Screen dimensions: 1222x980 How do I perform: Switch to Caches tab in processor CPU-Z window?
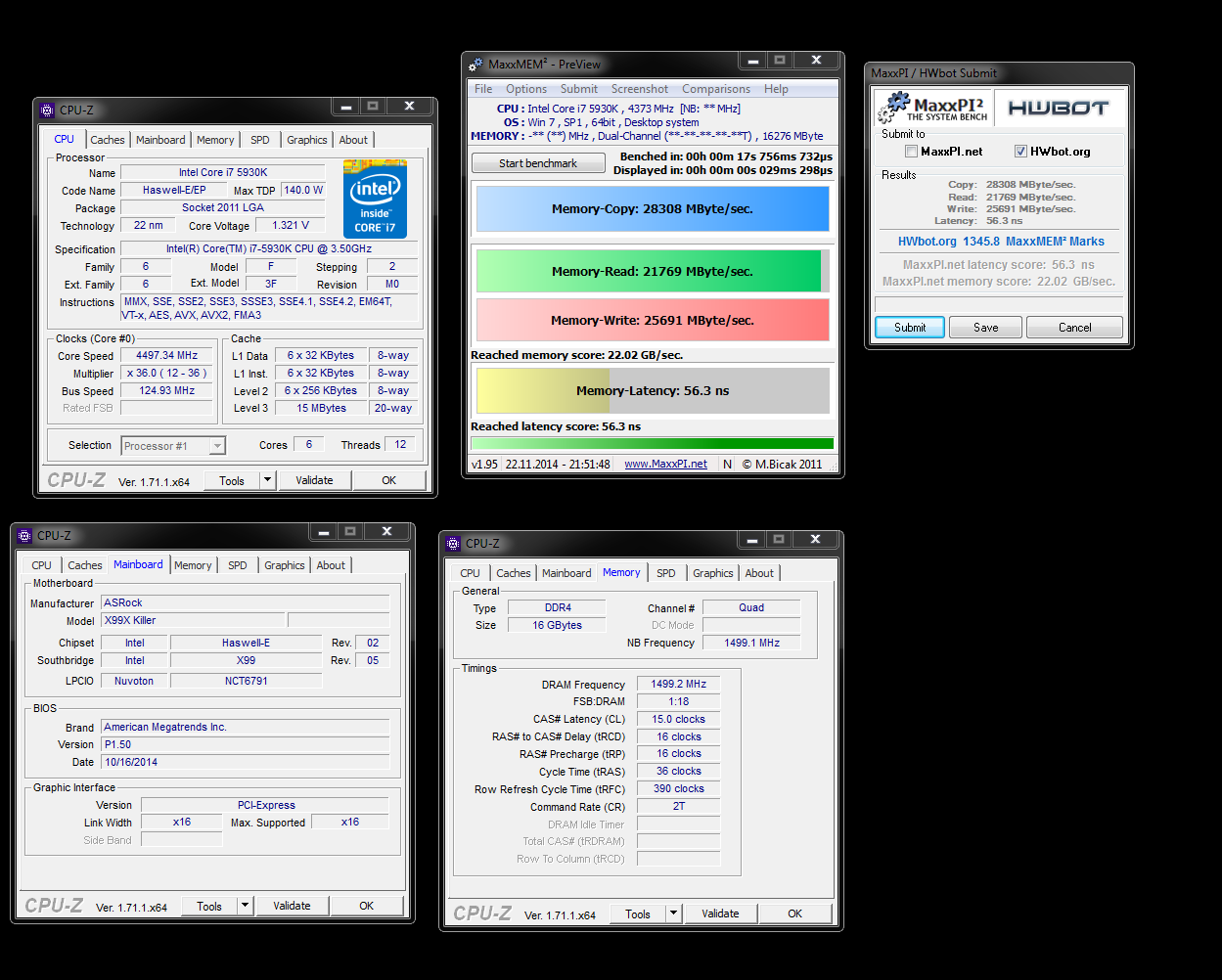(x=108, y=140)
